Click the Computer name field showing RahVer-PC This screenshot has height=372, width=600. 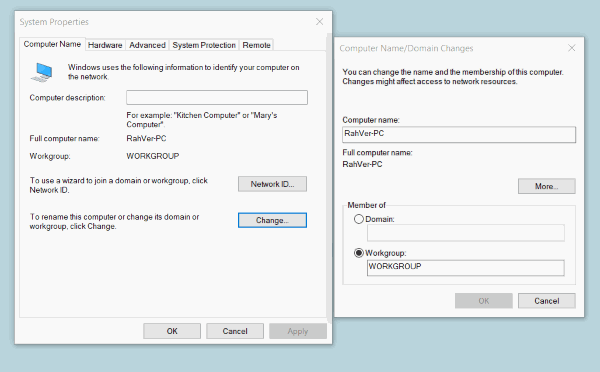[x=459, y=134]
